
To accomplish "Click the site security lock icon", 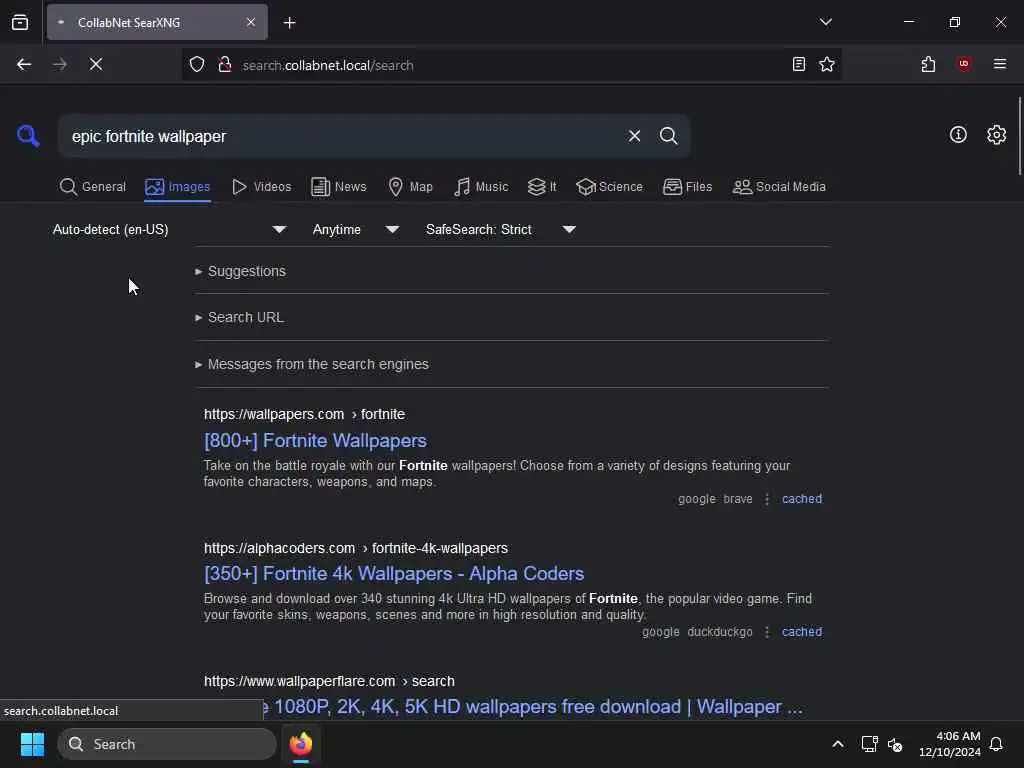I will [x=225, y=64].
